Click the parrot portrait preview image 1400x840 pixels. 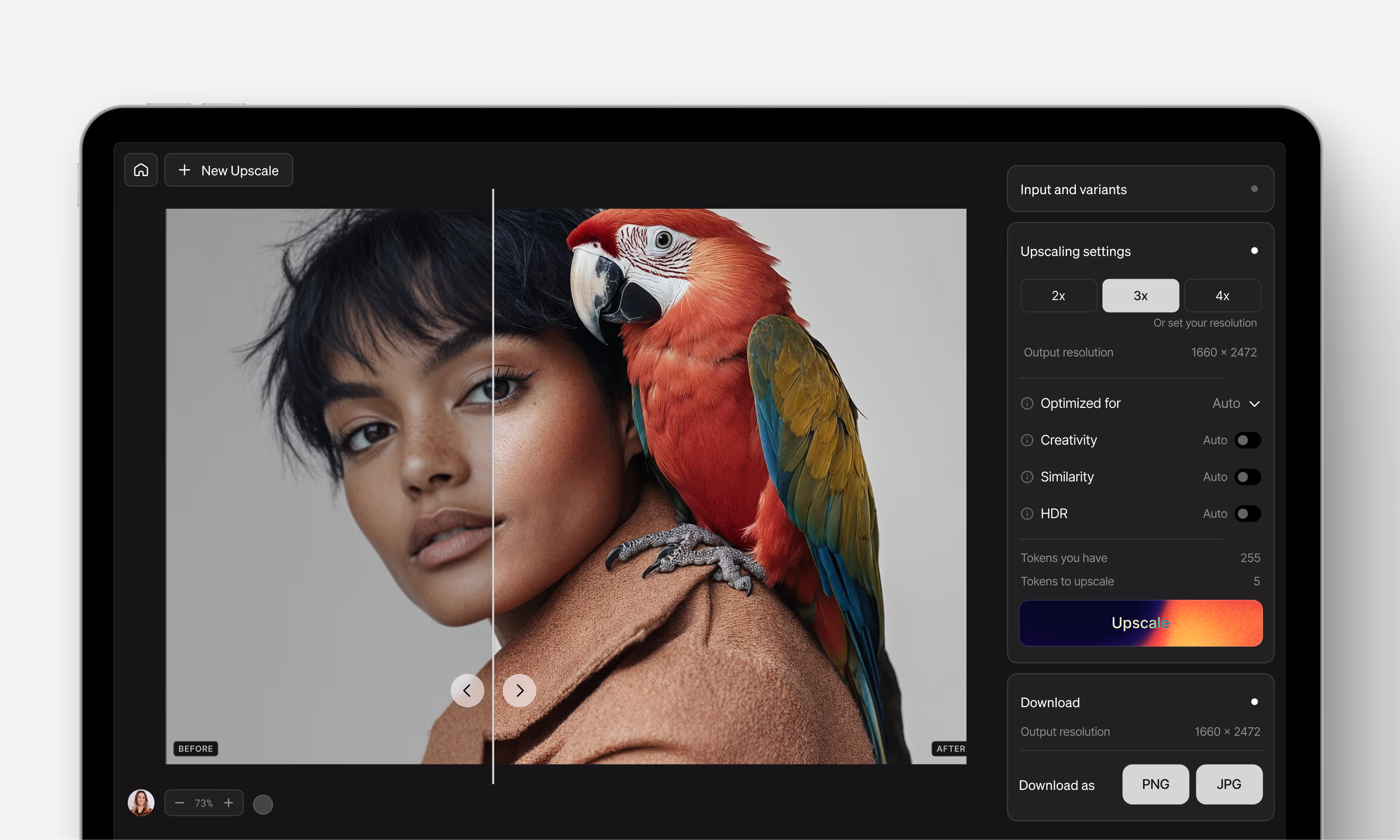pos(566,486)
